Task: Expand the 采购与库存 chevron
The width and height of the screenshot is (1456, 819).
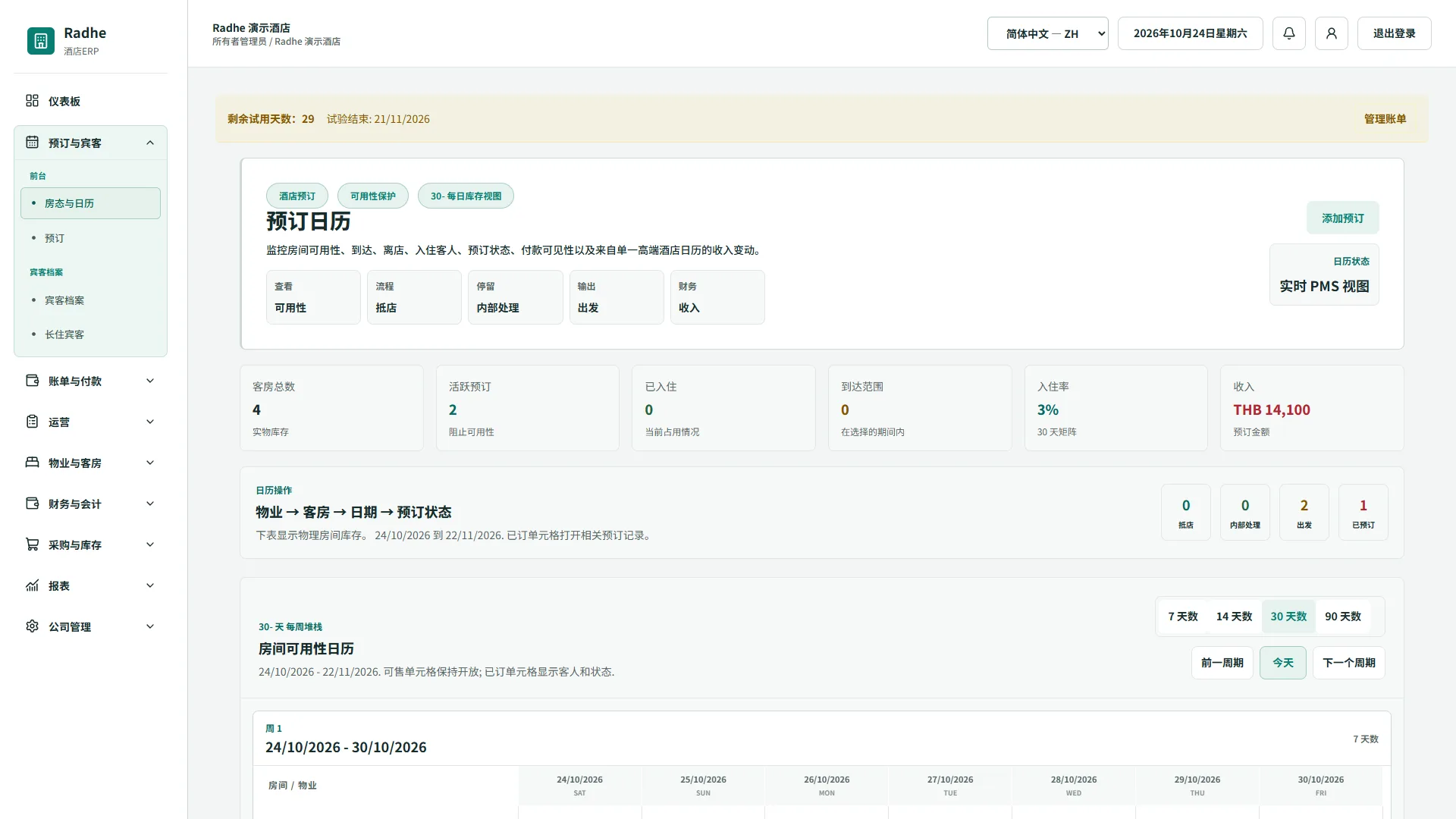Action: click(x=150, y=544)
